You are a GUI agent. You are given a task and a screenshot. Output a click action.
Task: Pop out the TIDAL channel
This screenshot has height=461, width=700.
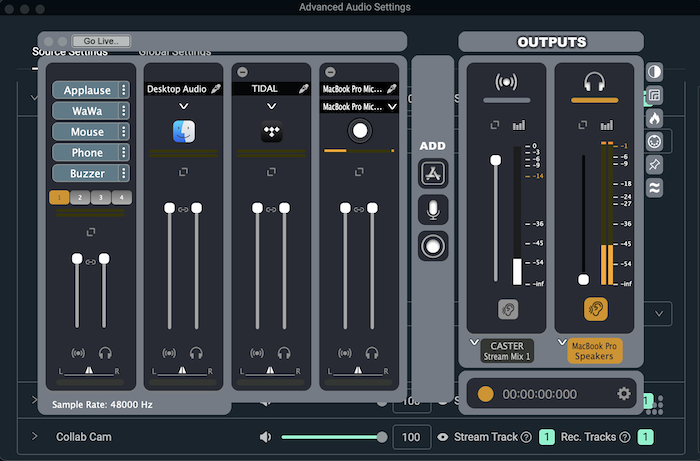click(271, 172)
